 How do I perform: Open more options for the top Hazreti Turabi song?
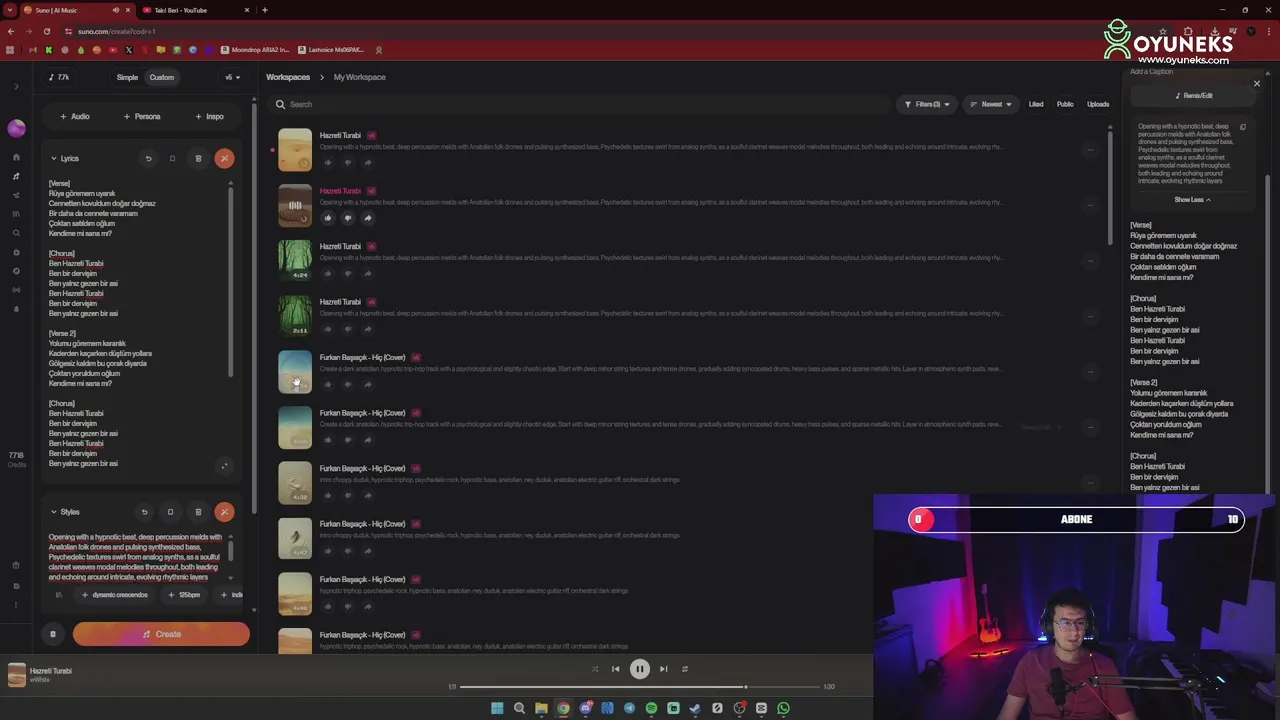[x=1090, y=150]
